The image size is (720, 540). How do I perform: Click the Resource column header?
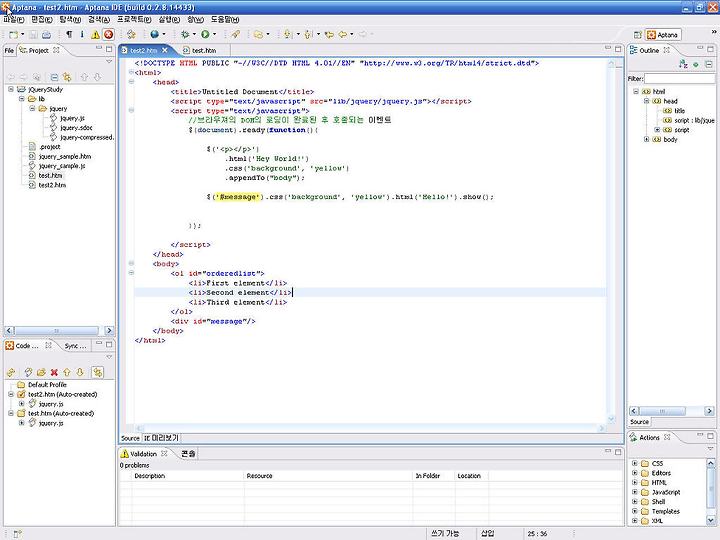pos(328,476)
